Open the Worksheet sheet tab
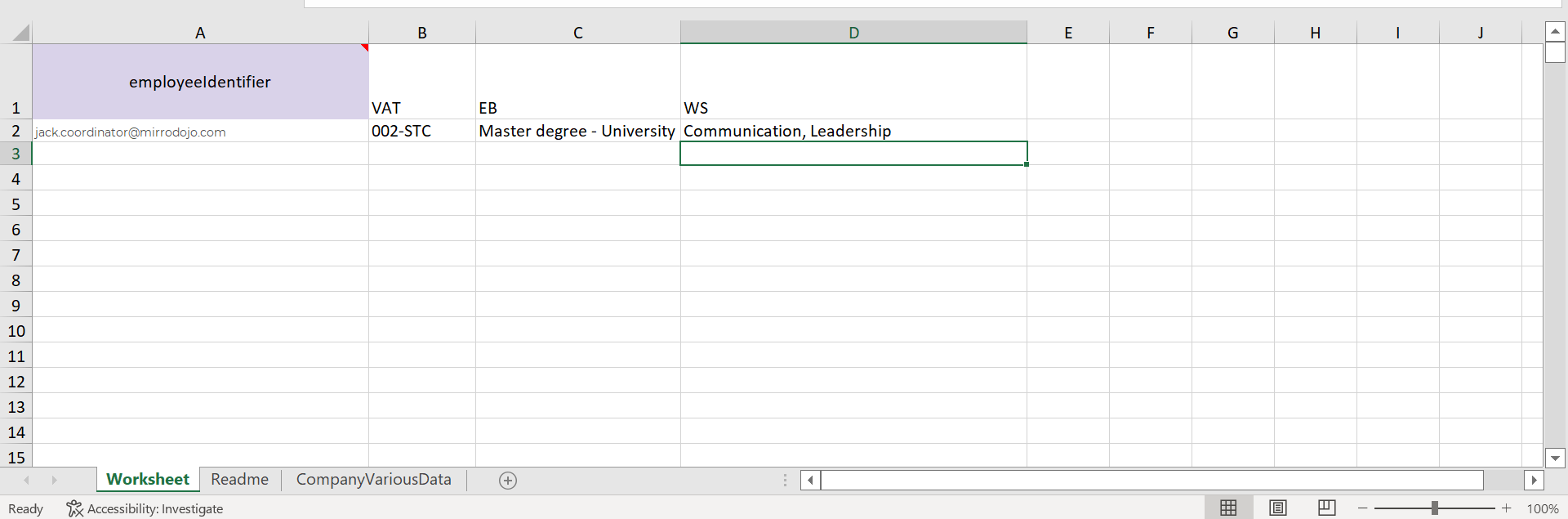1568x519 pixels. click(x=148, y=480)
